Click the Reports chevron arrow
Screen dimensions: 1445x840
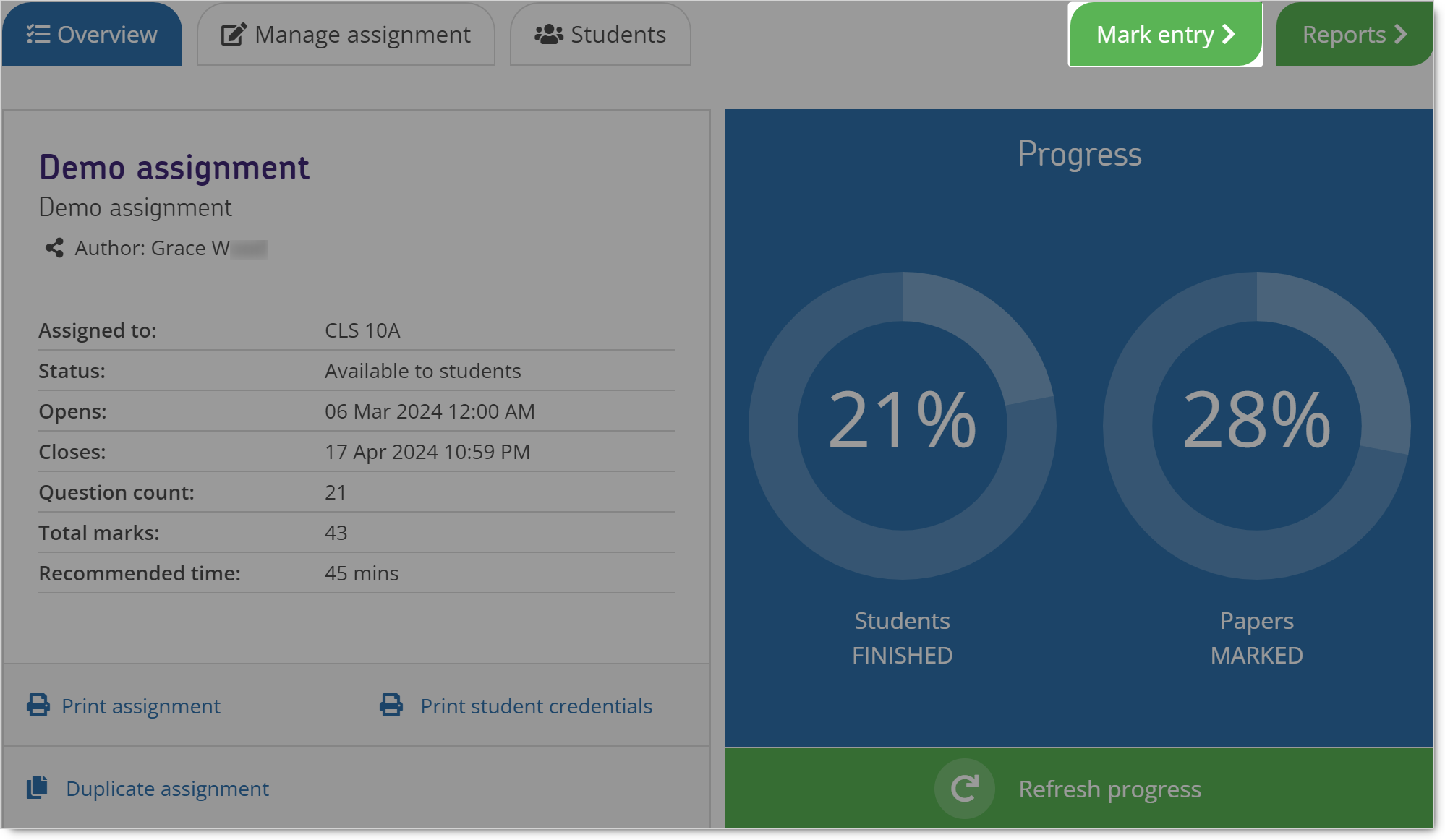(1401, 34)
